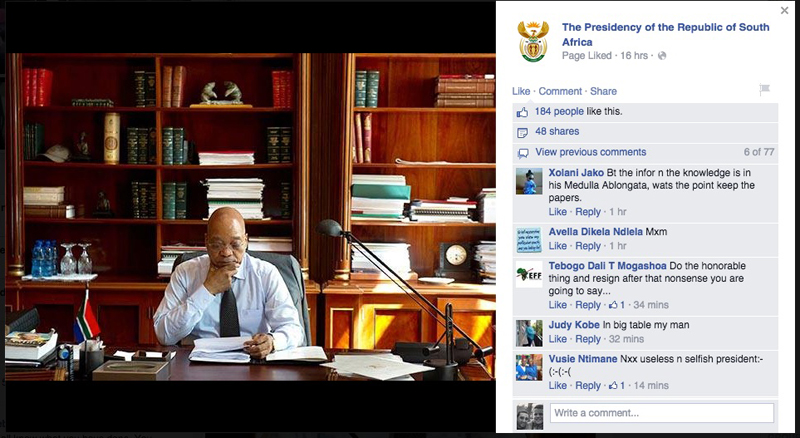Close the photo viewer with the X

pos(784,11)
